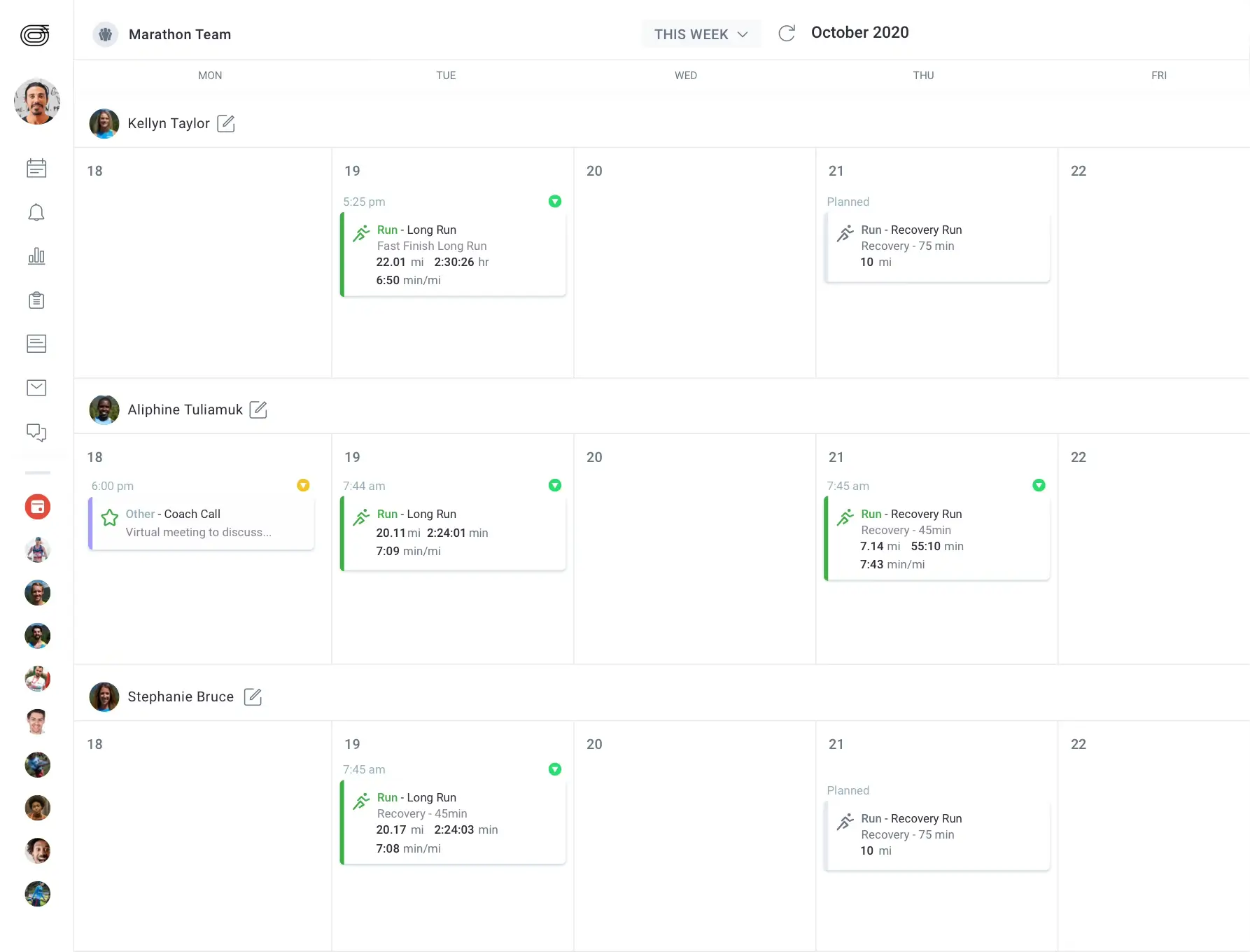
Task: Open the notifications bell icon
Action: pyautogui.click(x=36, y=213)
